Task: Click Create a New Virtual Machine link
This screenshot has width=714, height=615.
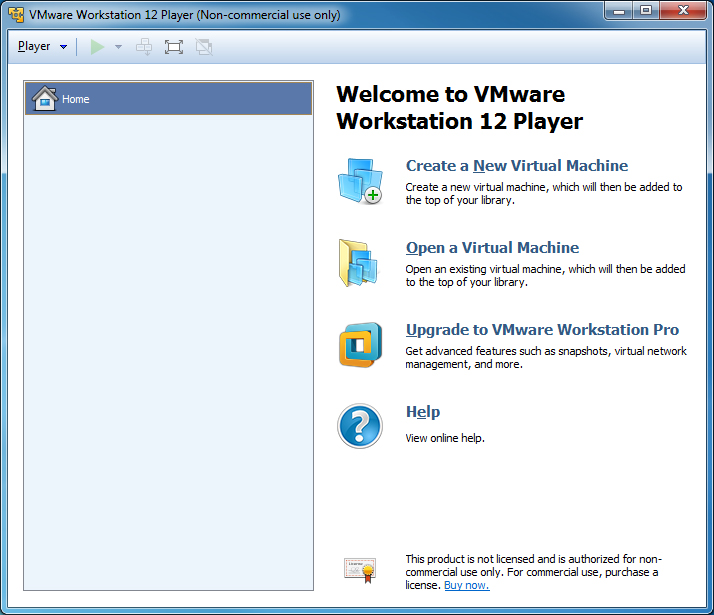Action: pyautogui.click(x=517, y=166)
